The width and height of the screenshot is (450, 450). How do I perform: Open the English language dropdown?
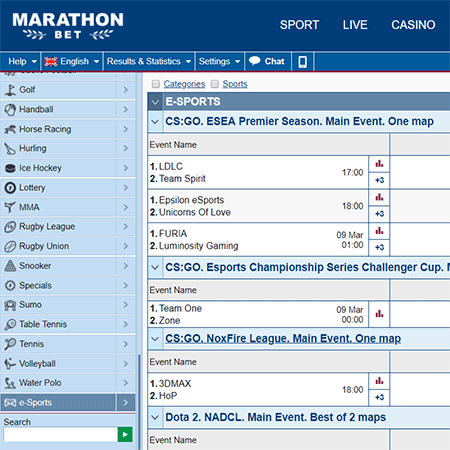pos(71,61)
